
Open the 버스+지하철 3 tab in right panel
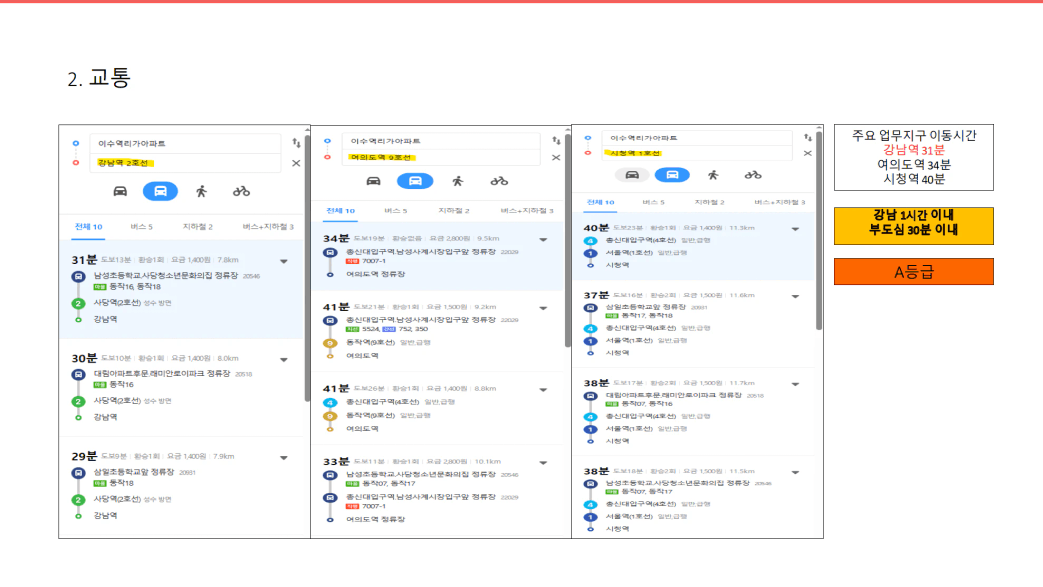click(780, 202)
